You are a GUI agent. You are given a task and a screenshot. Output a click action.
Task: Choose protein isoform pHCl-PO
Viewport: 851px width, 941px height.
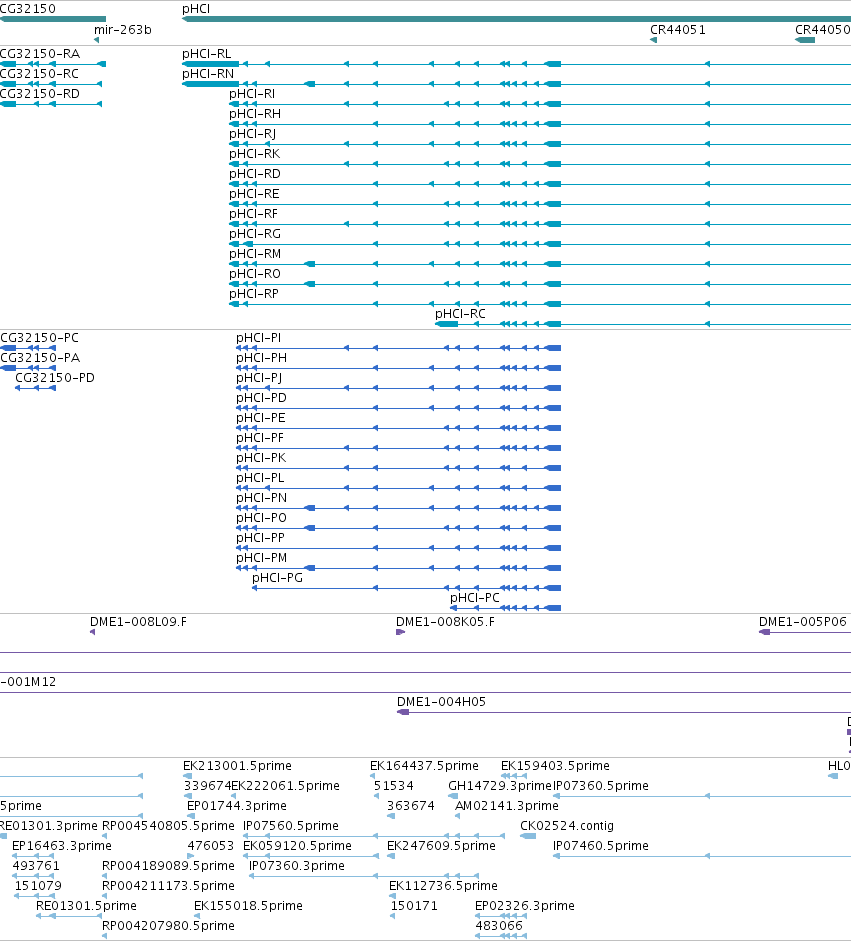(261, 517)
